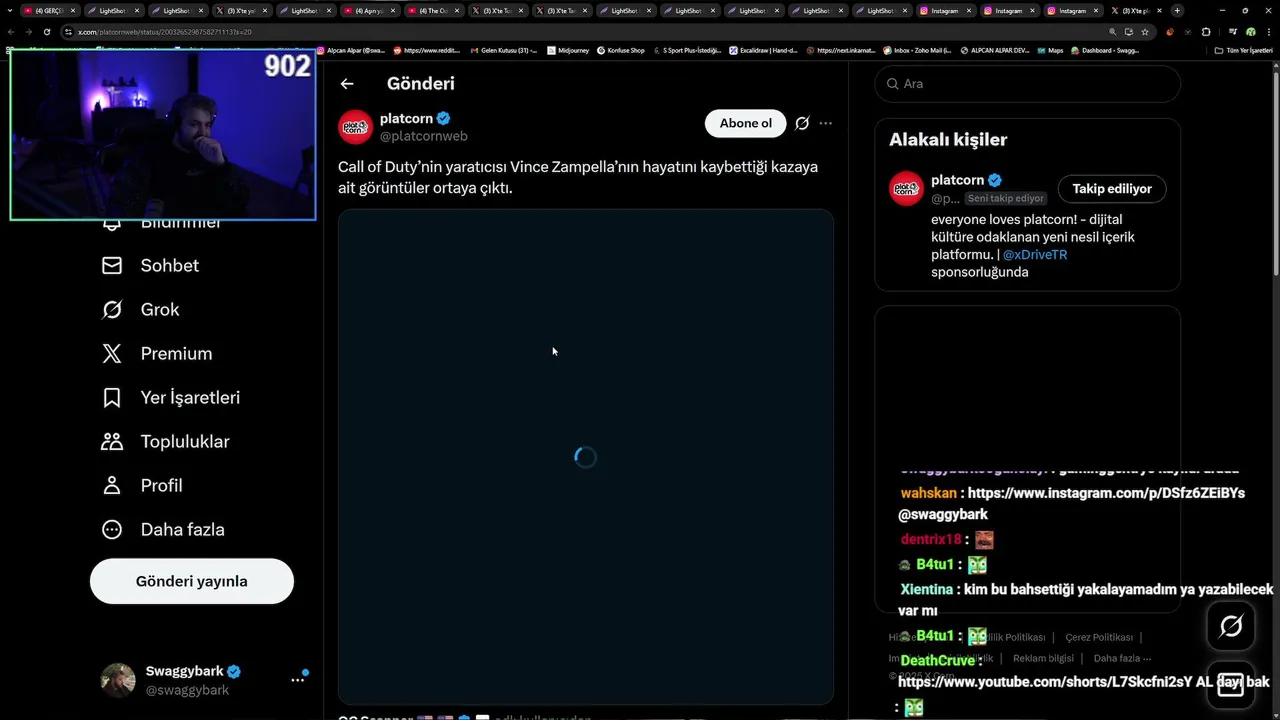
Task: Click the platcorn avatar in Alakalı kişiler
Action: pos(907,188)
